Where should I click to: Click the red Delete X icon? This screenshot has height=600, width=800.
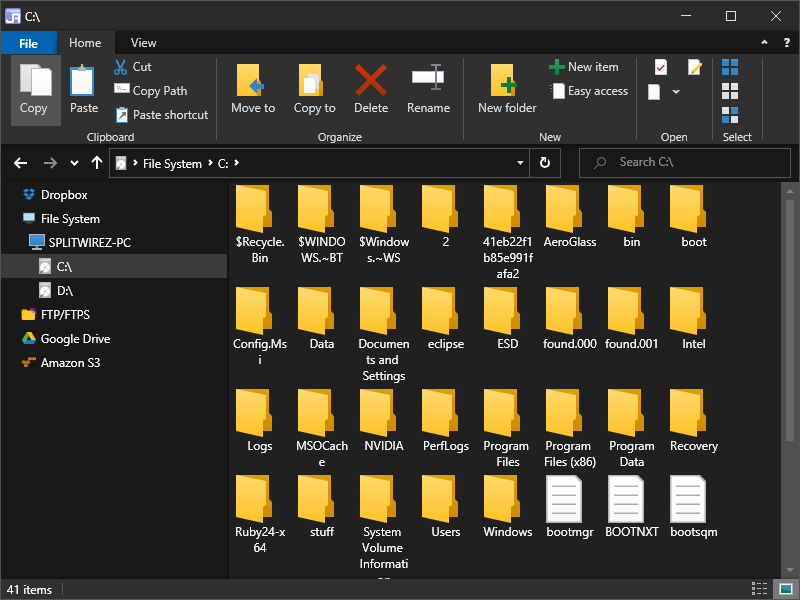(371, 80)
